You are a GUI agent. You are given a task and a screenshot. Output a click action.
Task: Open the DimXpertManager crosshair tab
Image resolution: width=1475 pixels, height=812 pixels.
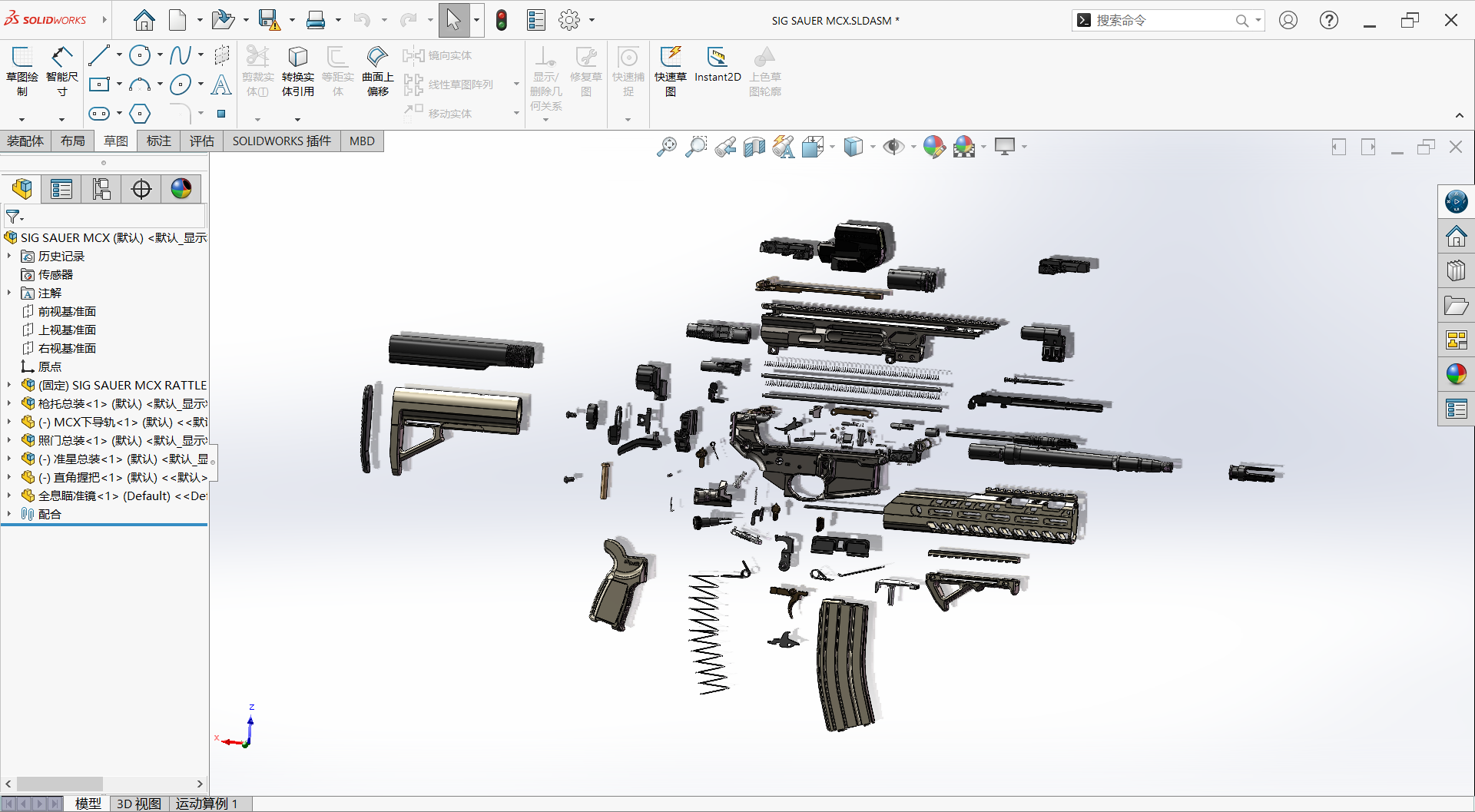(x=141, y=189)
